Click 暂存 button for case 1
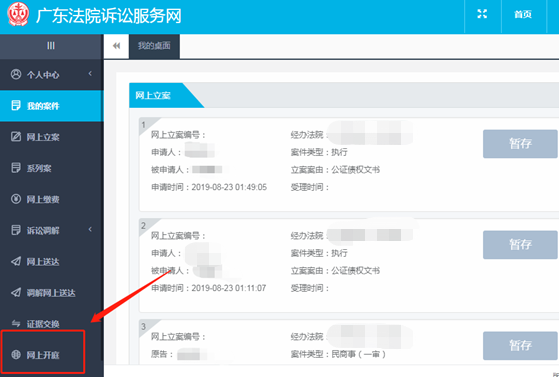This screenshot has height=378, width=559. click(x=520, y=144)
